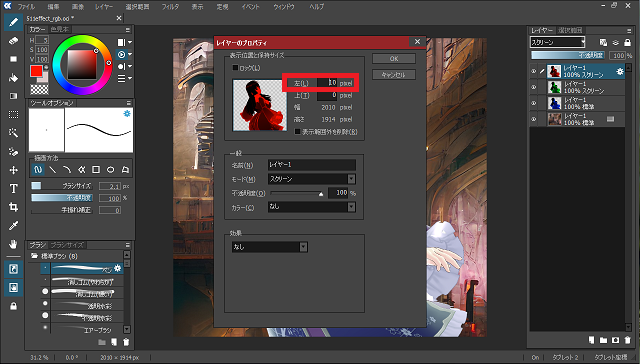This screenshot has width=640, height=364.
Task: Select the Crop tool
Action: pyautogui.click(x=13, y=207)
